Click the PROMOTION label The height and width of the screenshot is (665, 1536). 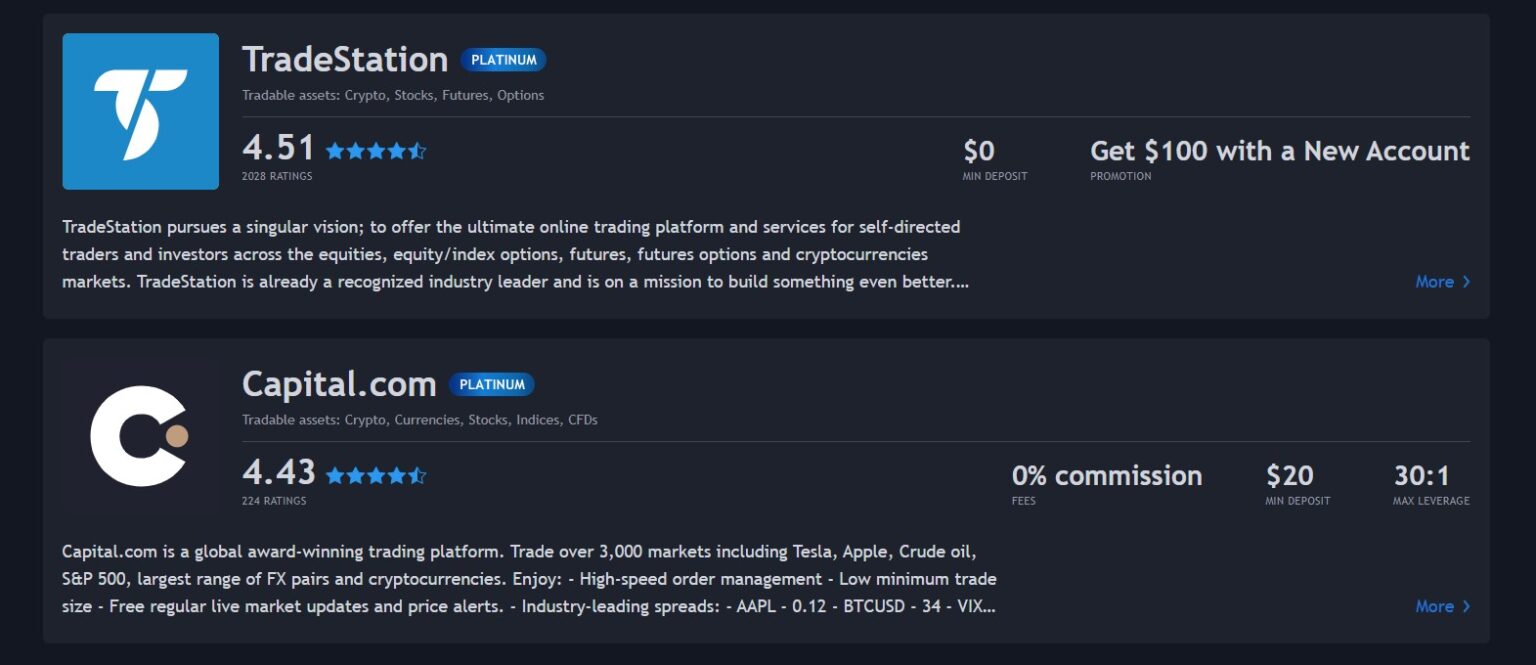(1121, 176)
